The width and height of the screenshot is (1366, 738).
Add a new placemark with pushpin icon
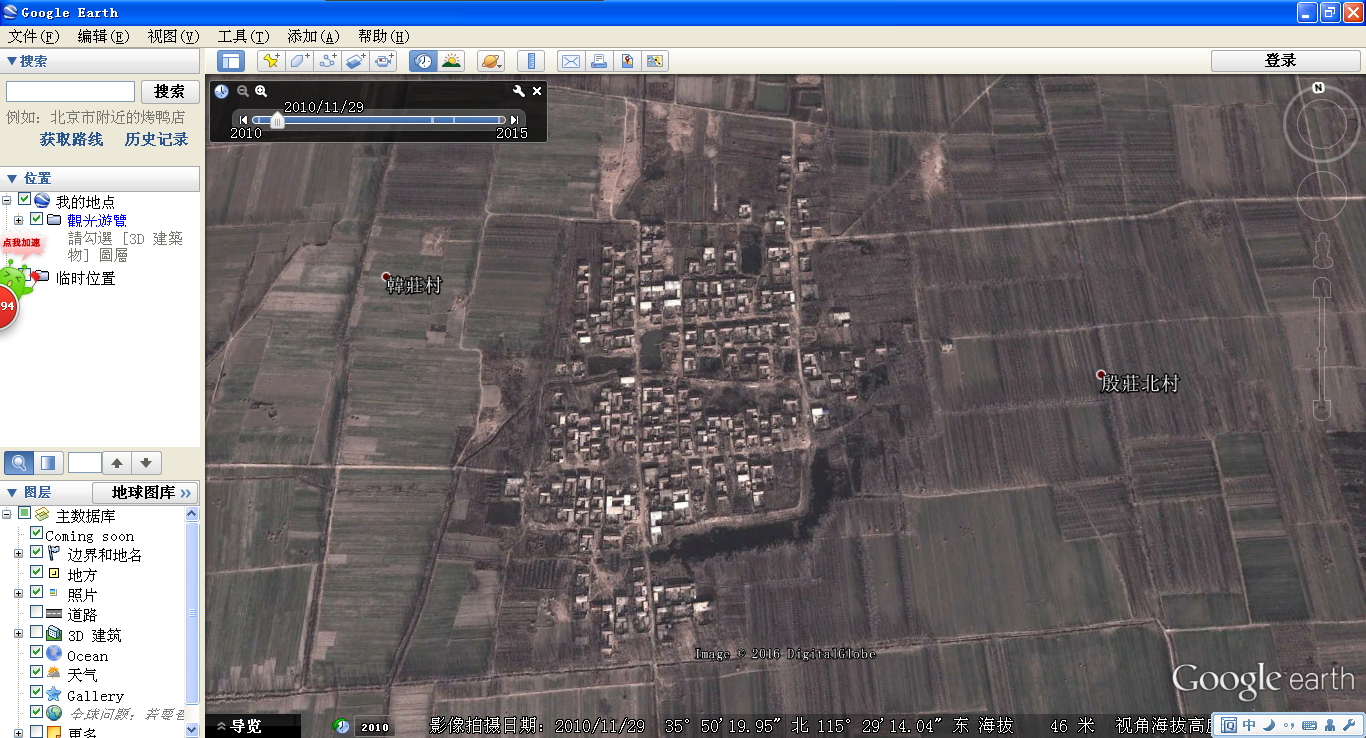270,61
